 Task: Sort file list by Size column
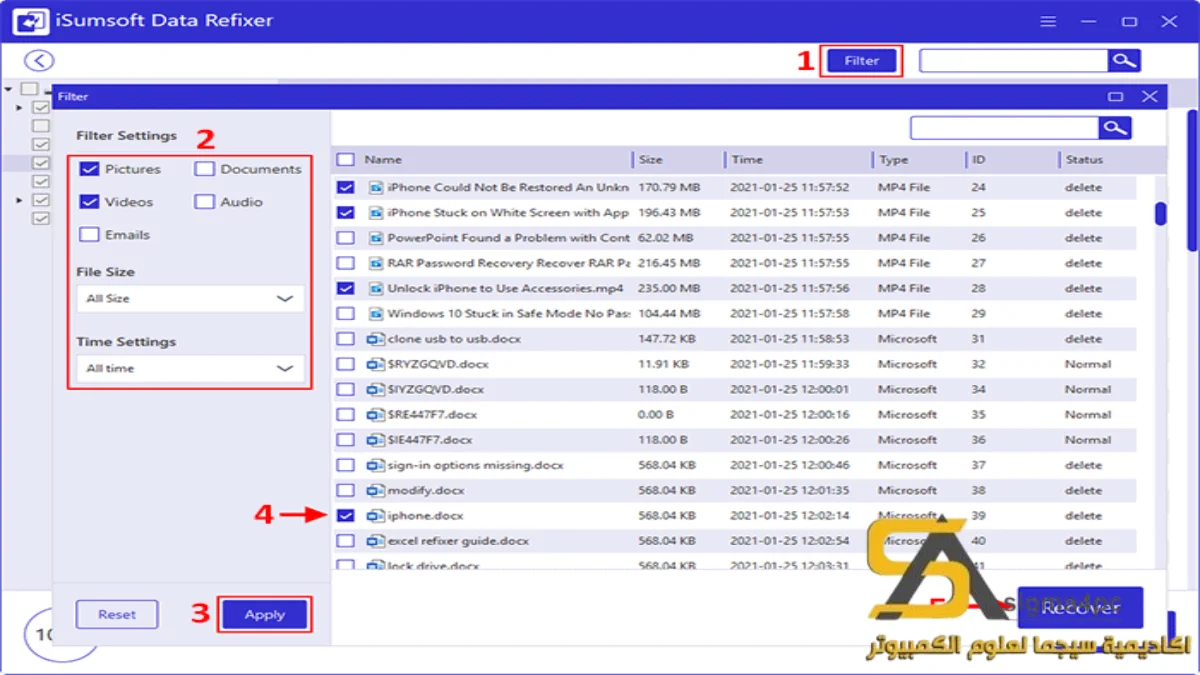point(651,160)
